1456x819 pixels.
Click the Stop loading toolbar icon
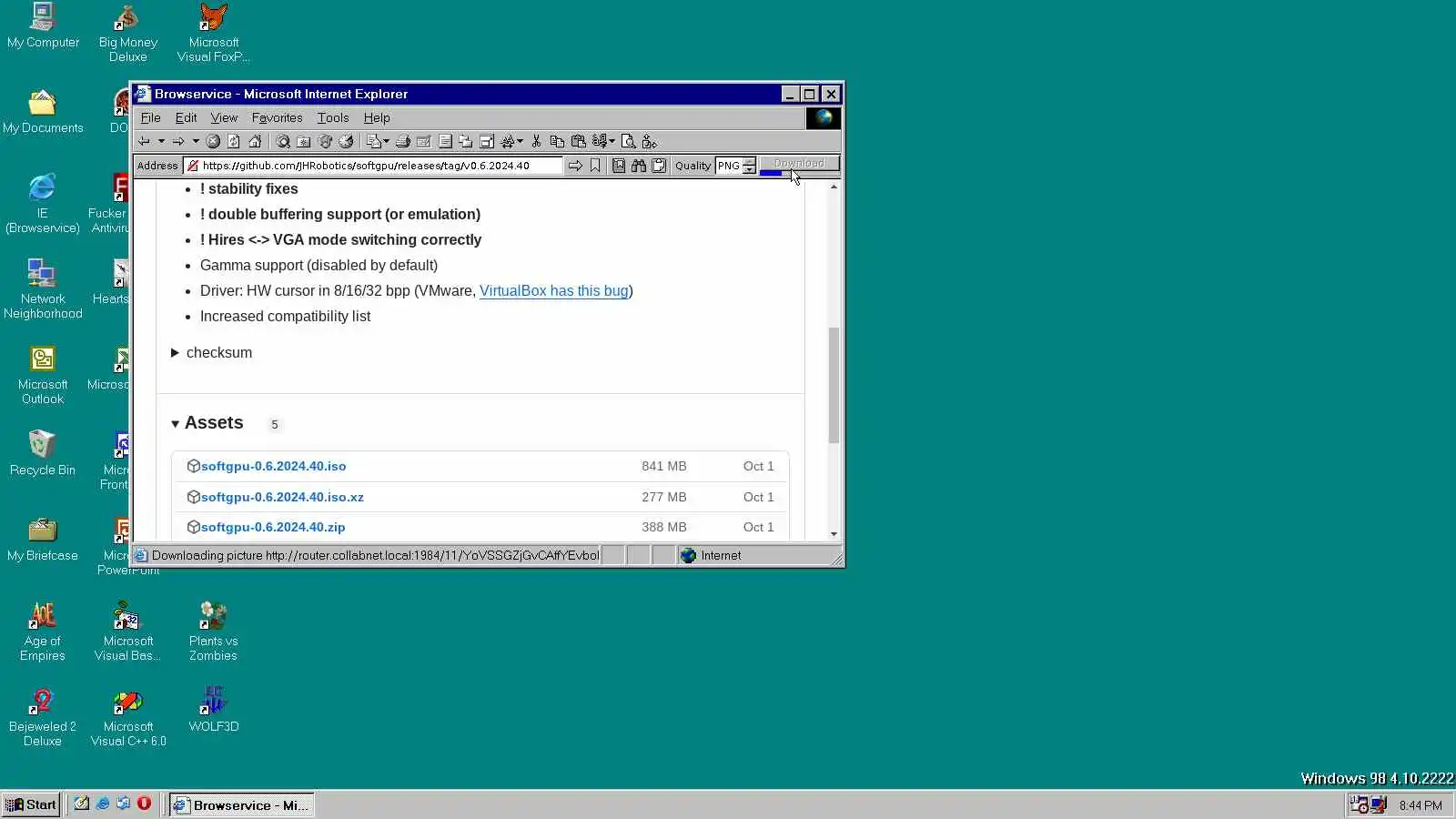coord(213,141)
